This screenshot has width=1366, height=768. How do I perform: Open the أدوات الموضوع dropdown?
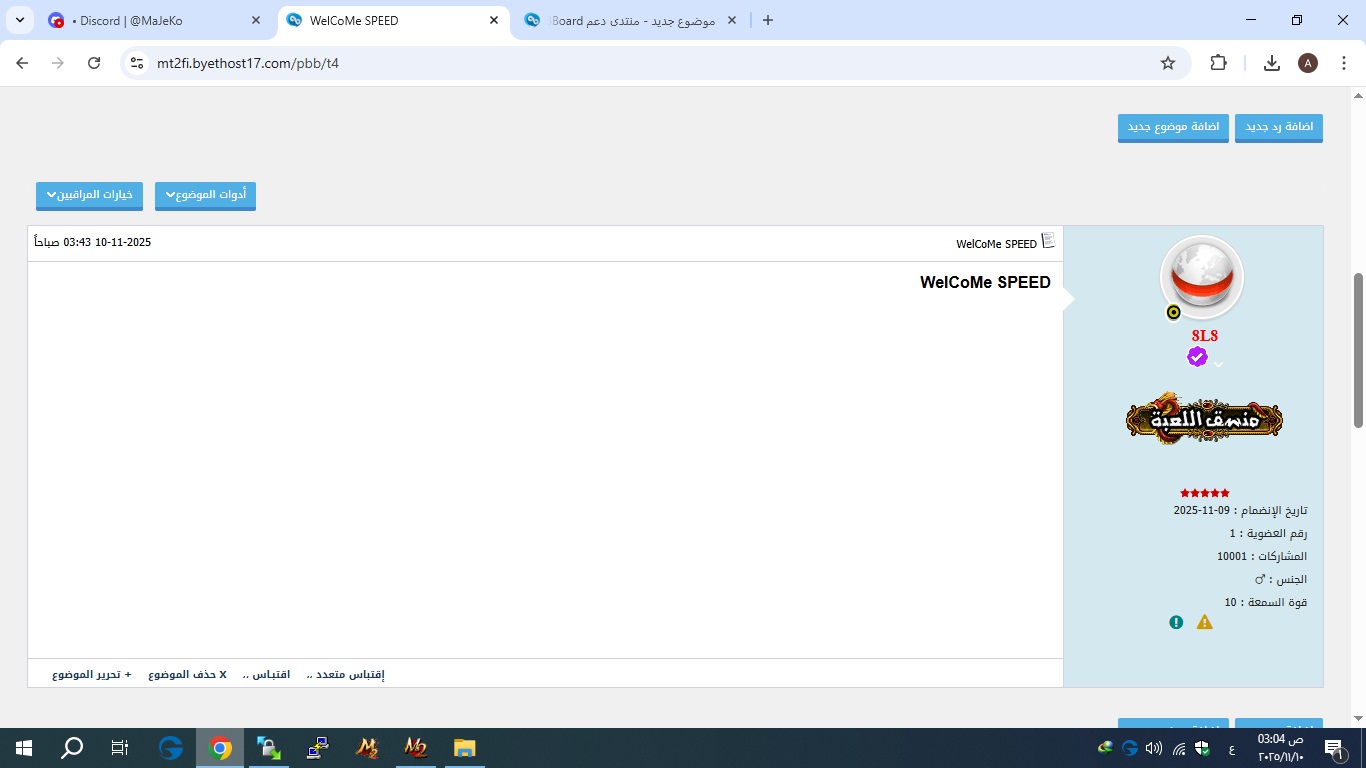(x=205, y=195)
